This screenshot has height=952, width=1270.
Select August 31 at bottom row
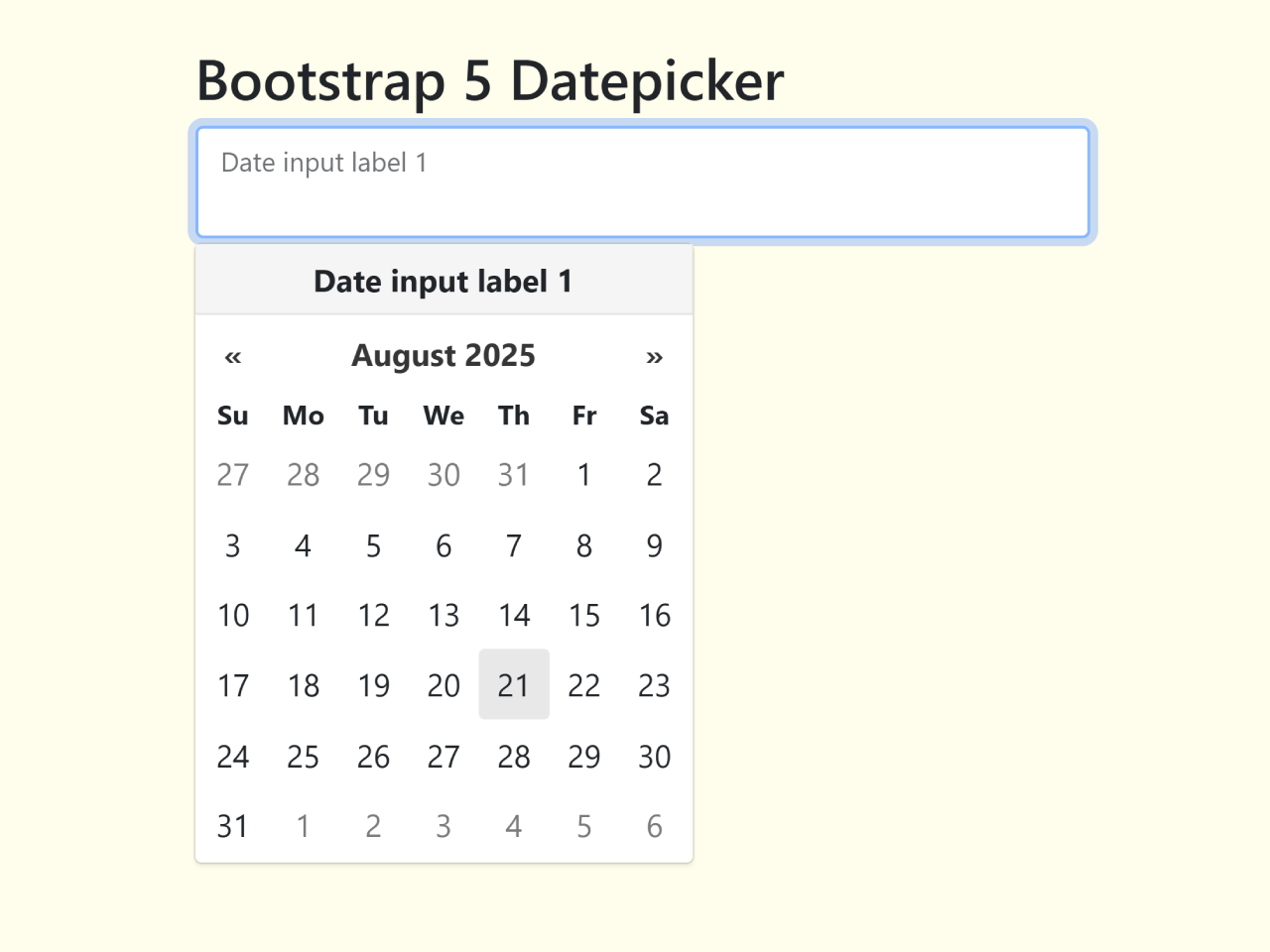coord(232,825)
